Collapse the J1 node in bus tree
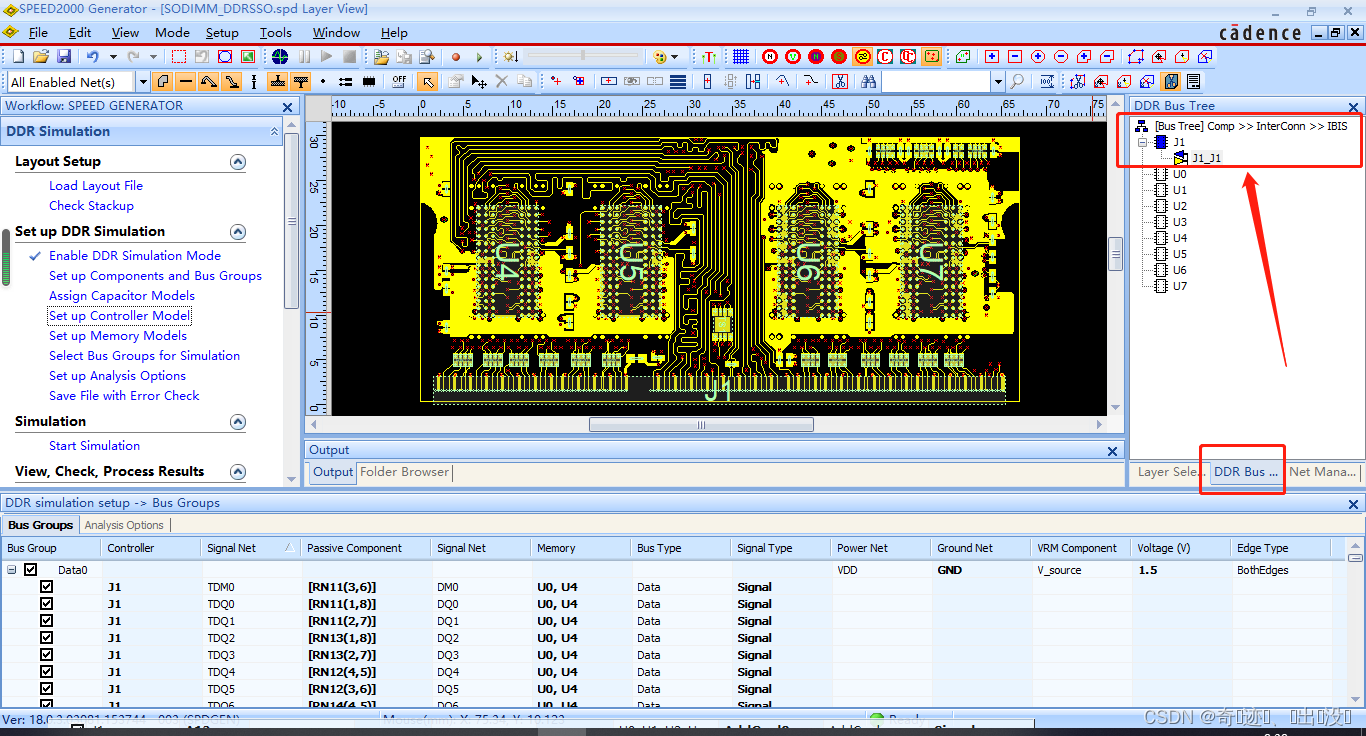Image resolution: width=1366 pixels, height=736 pixels. click(x=1144, y=143)
